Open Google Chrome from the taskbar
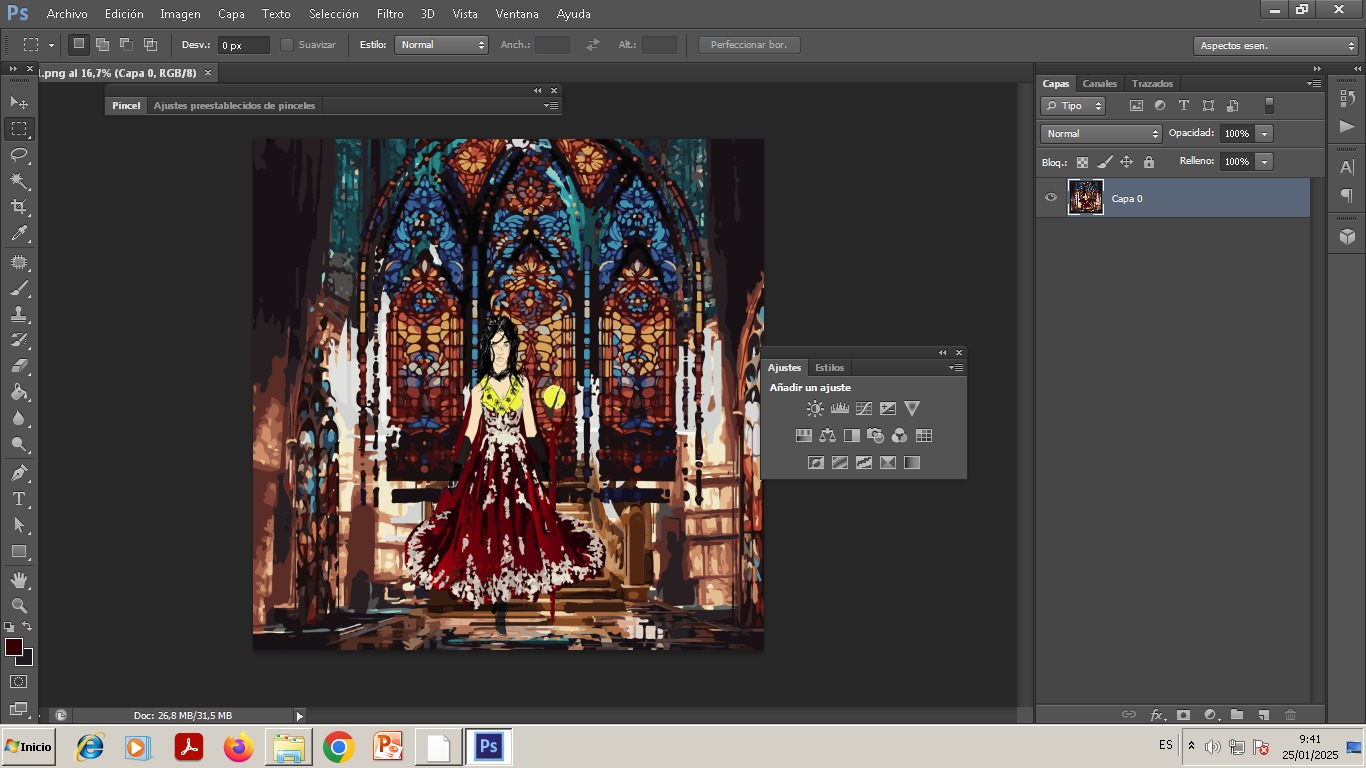This screenshot has height=768, width=1366. click(338, 747)
